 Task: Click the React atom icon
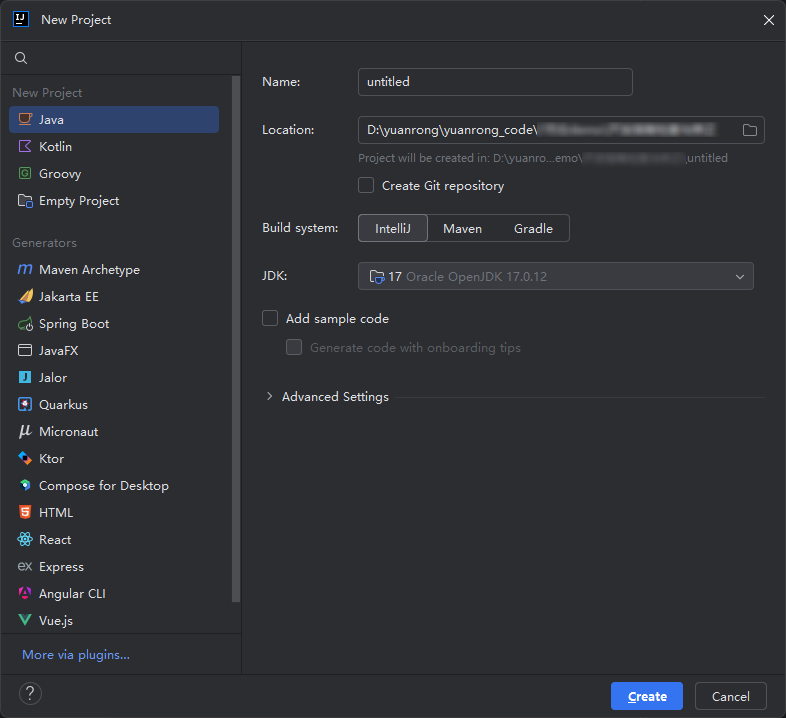point(25,540)
